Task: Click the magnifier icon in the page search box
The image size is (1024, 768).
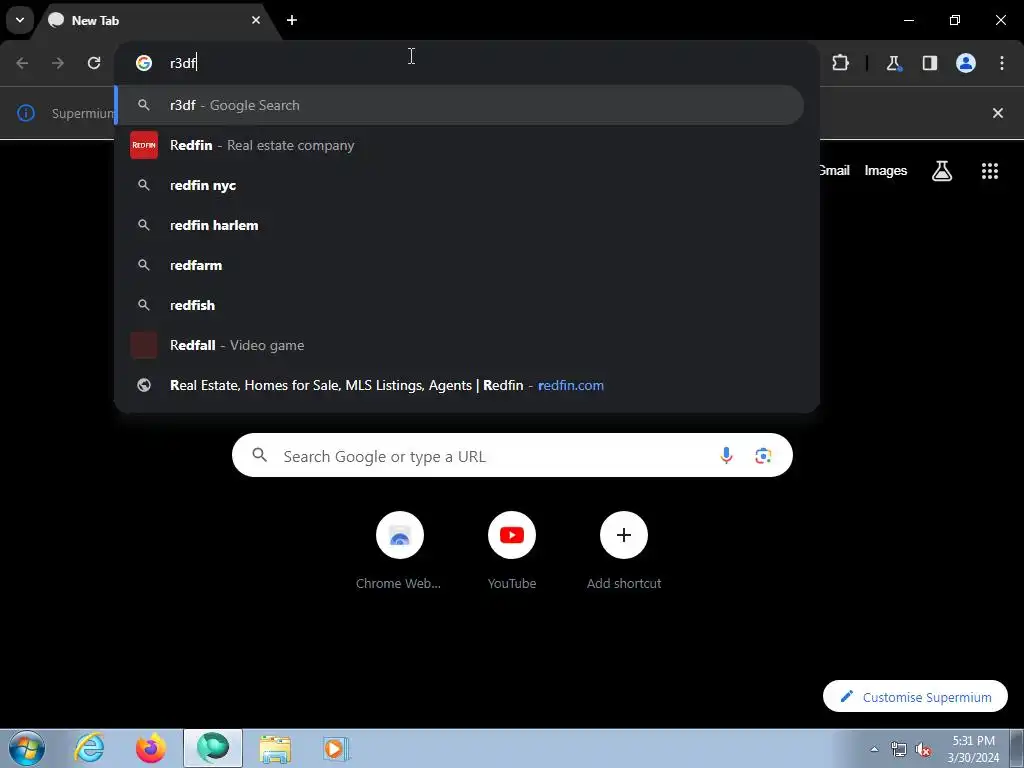Action: click(x=259, y=455)
